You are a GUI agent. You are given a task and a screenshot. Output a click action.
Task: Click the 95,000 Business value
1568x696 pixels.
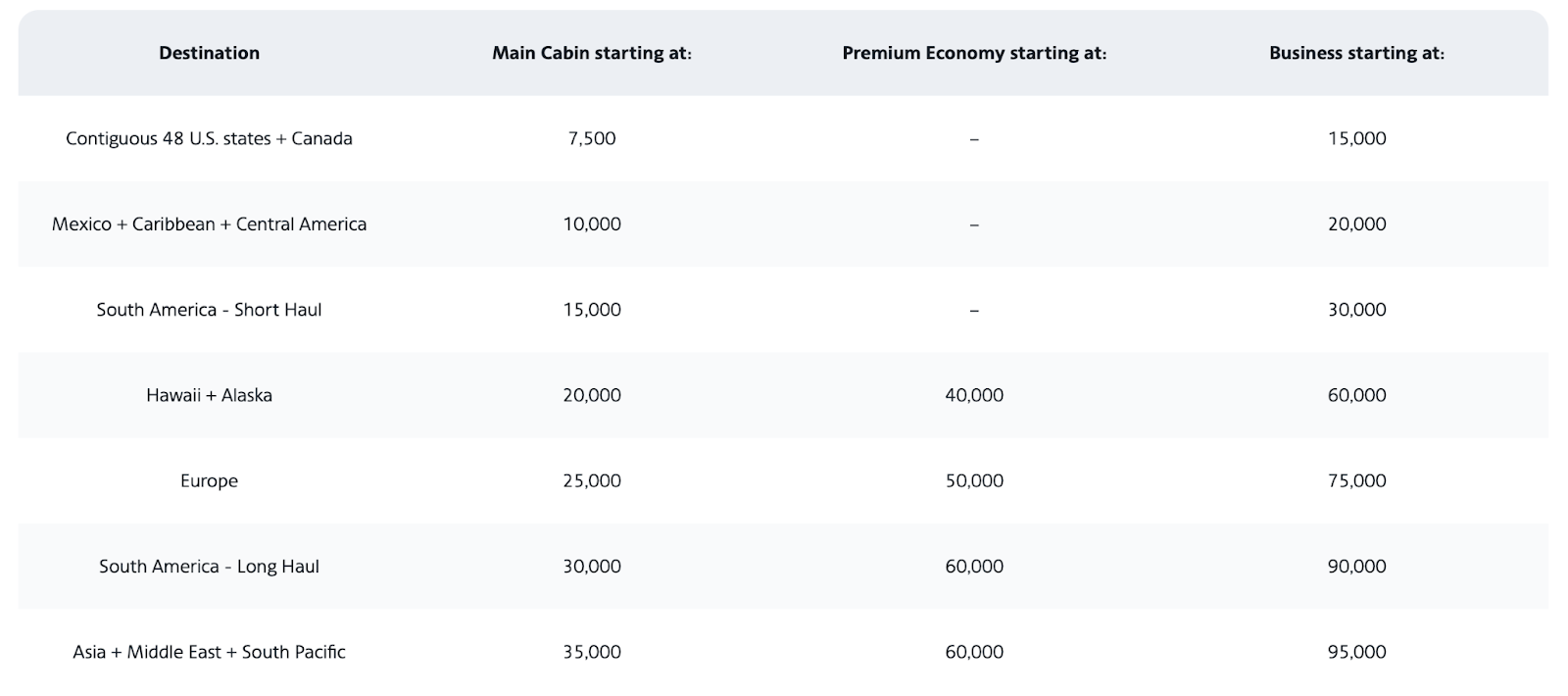1356,652
